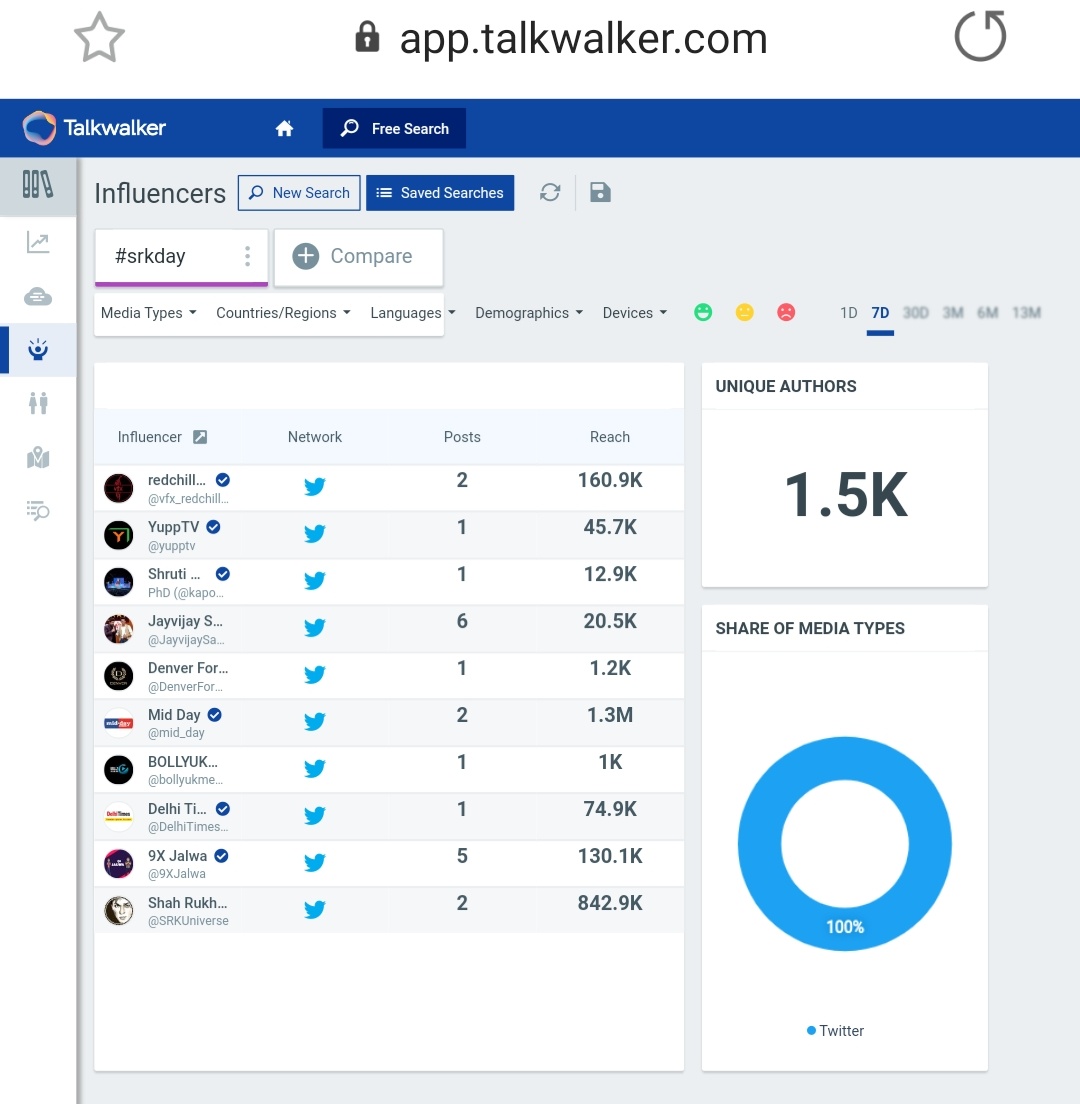
Task: Toggle the Twitter legend entry
Action: [836, 1031]
